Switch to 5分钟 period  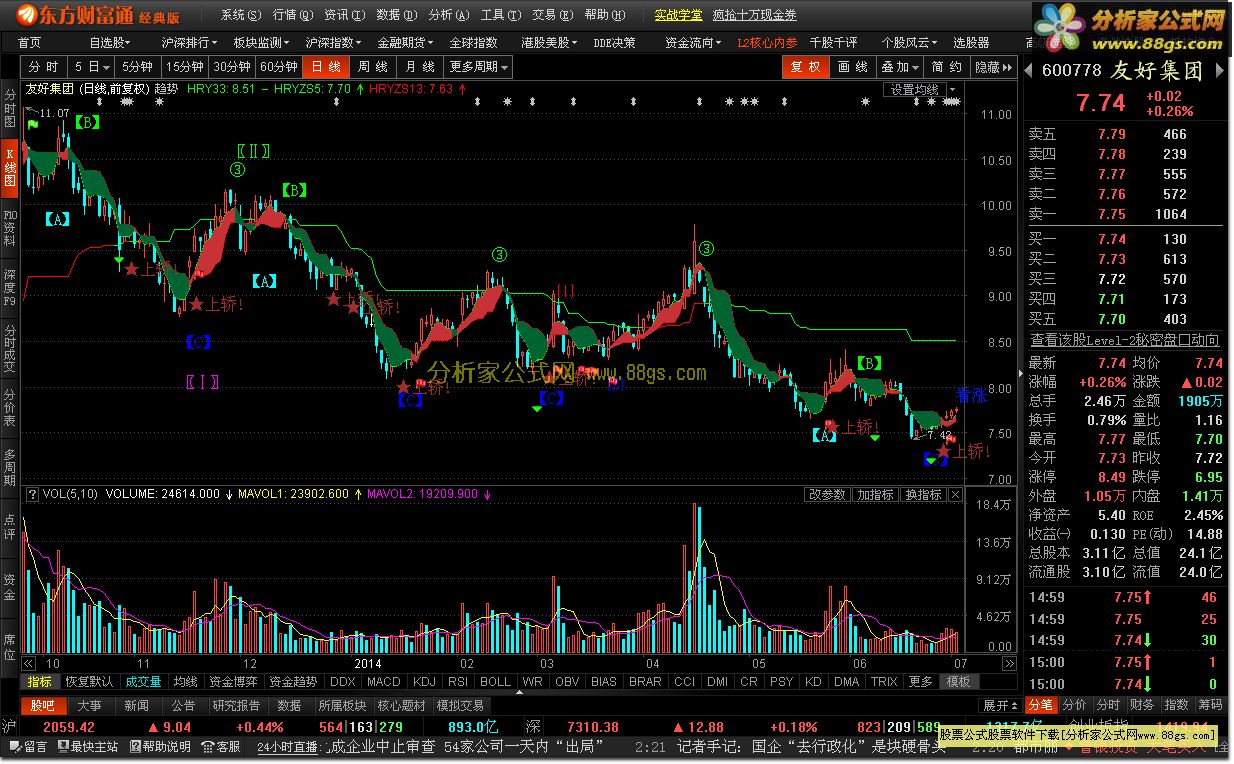(x=136, y=67)
